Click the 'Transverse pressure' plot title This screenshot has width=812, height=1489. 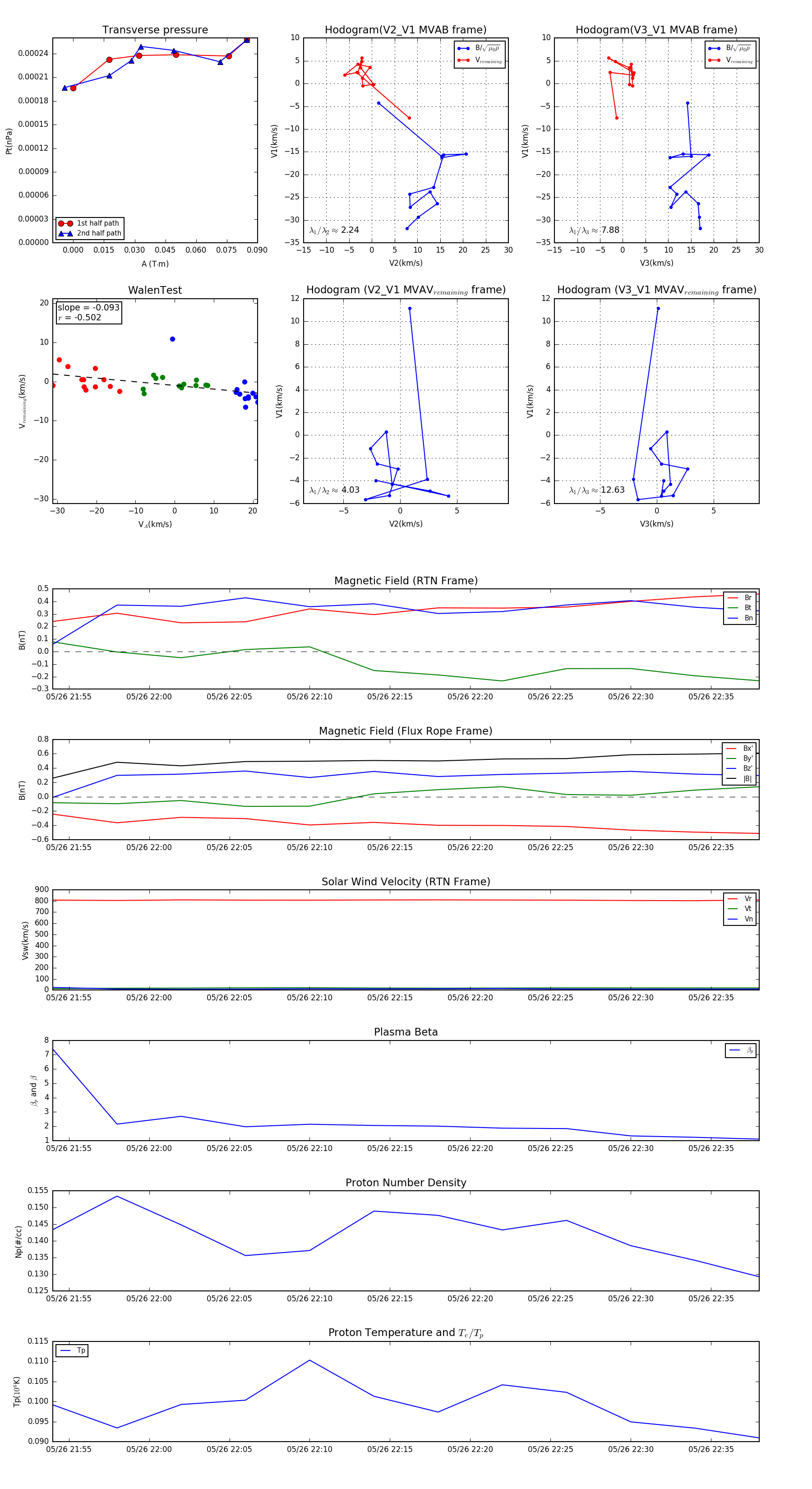coord(155,30)
